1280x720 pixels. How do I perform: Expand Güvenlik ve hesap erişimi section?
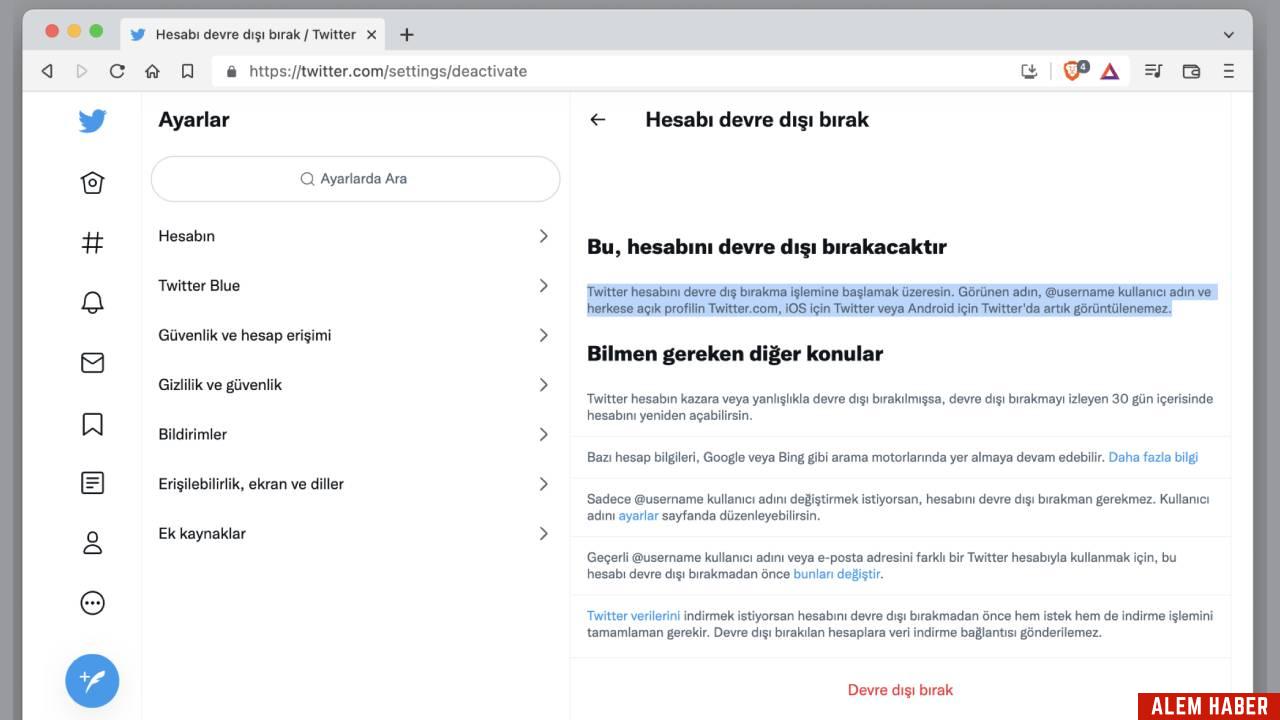[x=355, y=335]
